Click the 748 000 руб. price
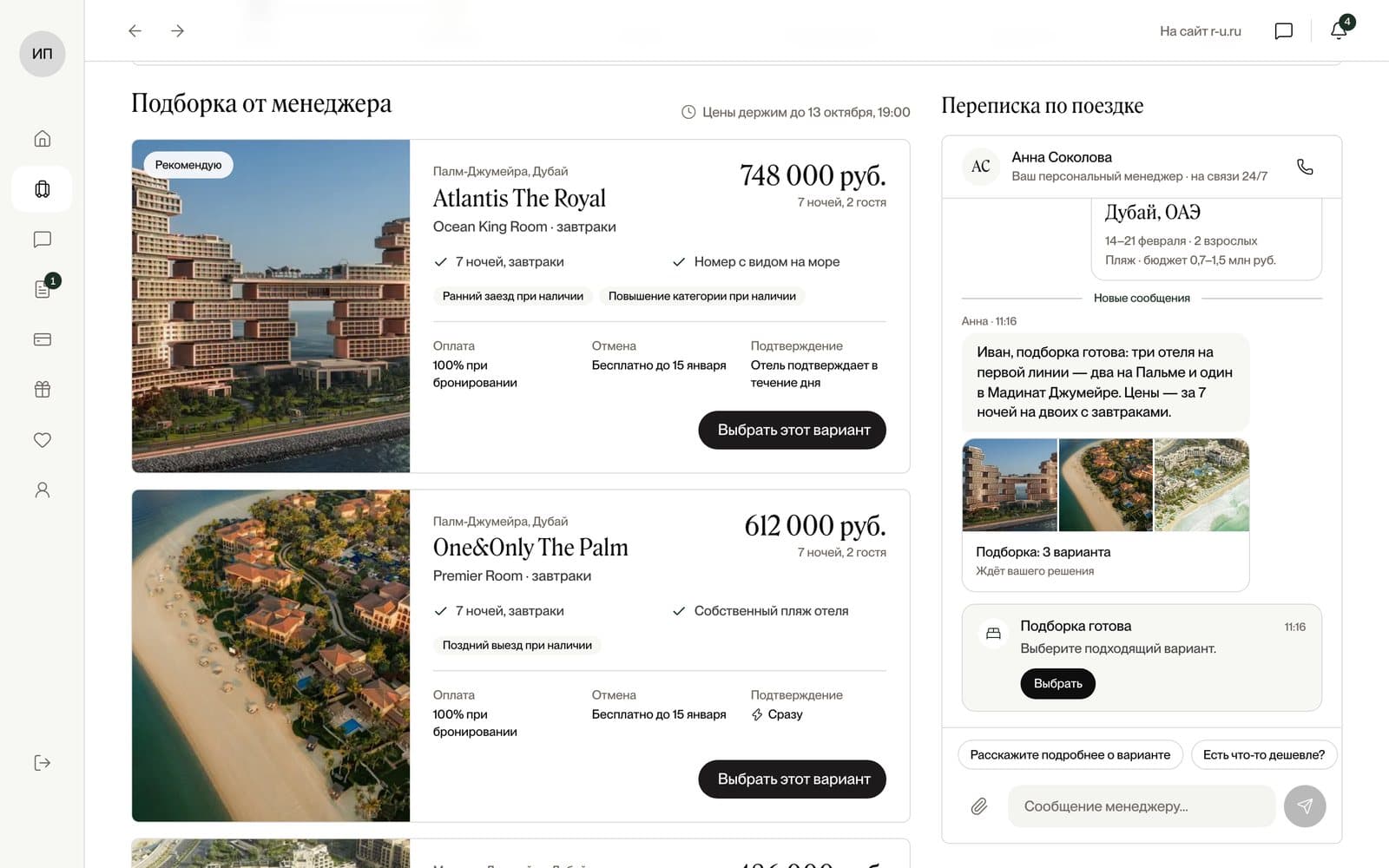 (x=813, y=175)
